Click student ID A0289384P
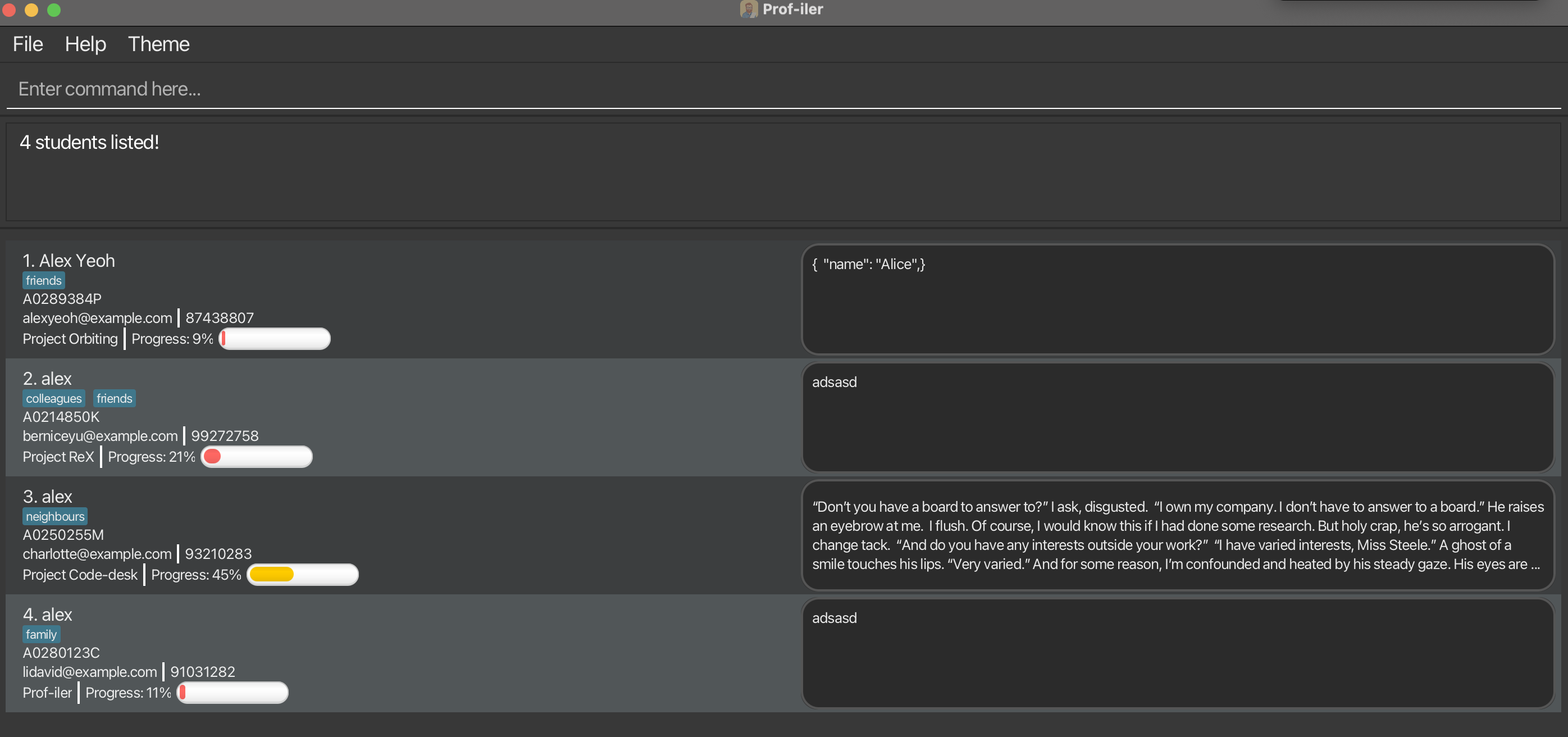Viewport: 1568px width, 737px height. (x=62, y=299)
